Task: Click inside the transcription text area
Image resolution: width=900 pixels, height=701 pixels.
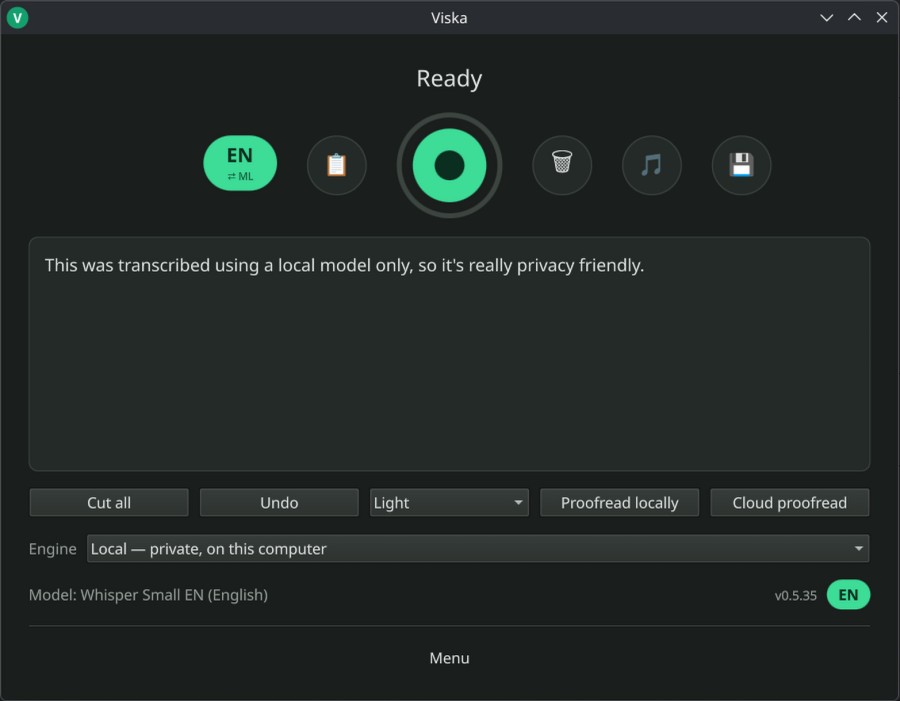Action: [x=449, y=354]
